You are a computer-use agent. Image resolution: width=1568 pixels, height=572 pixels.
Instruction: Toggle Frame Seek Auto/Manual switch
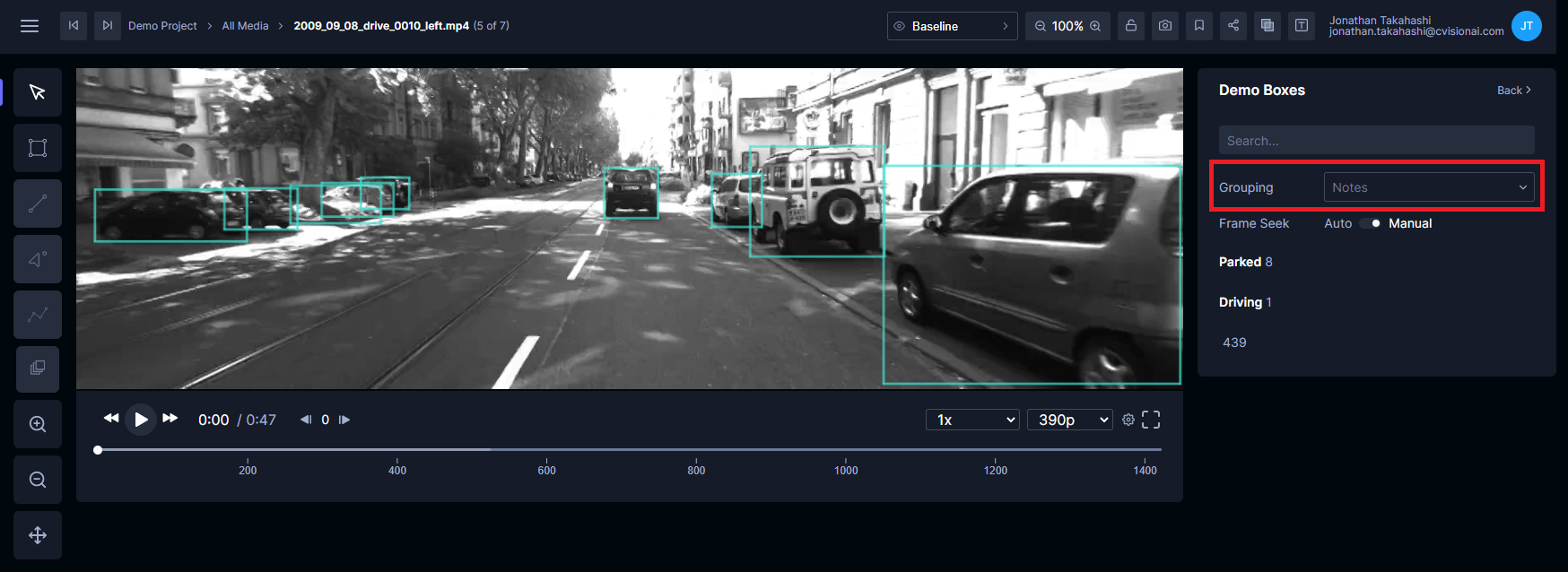tap(1371, 223)
